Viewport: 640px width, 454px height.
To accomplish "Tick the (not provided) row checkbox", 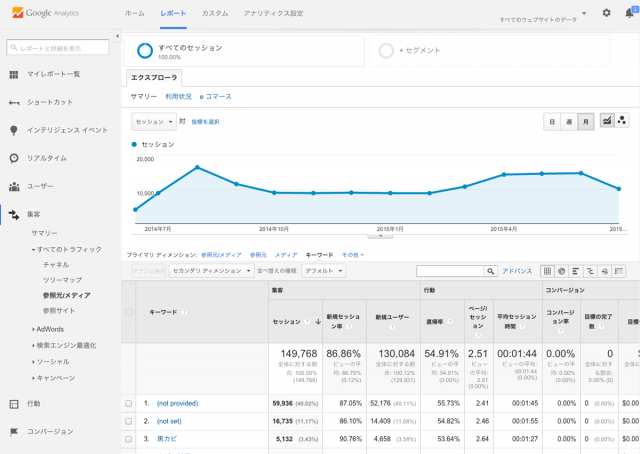I will (x=129, y=403).
